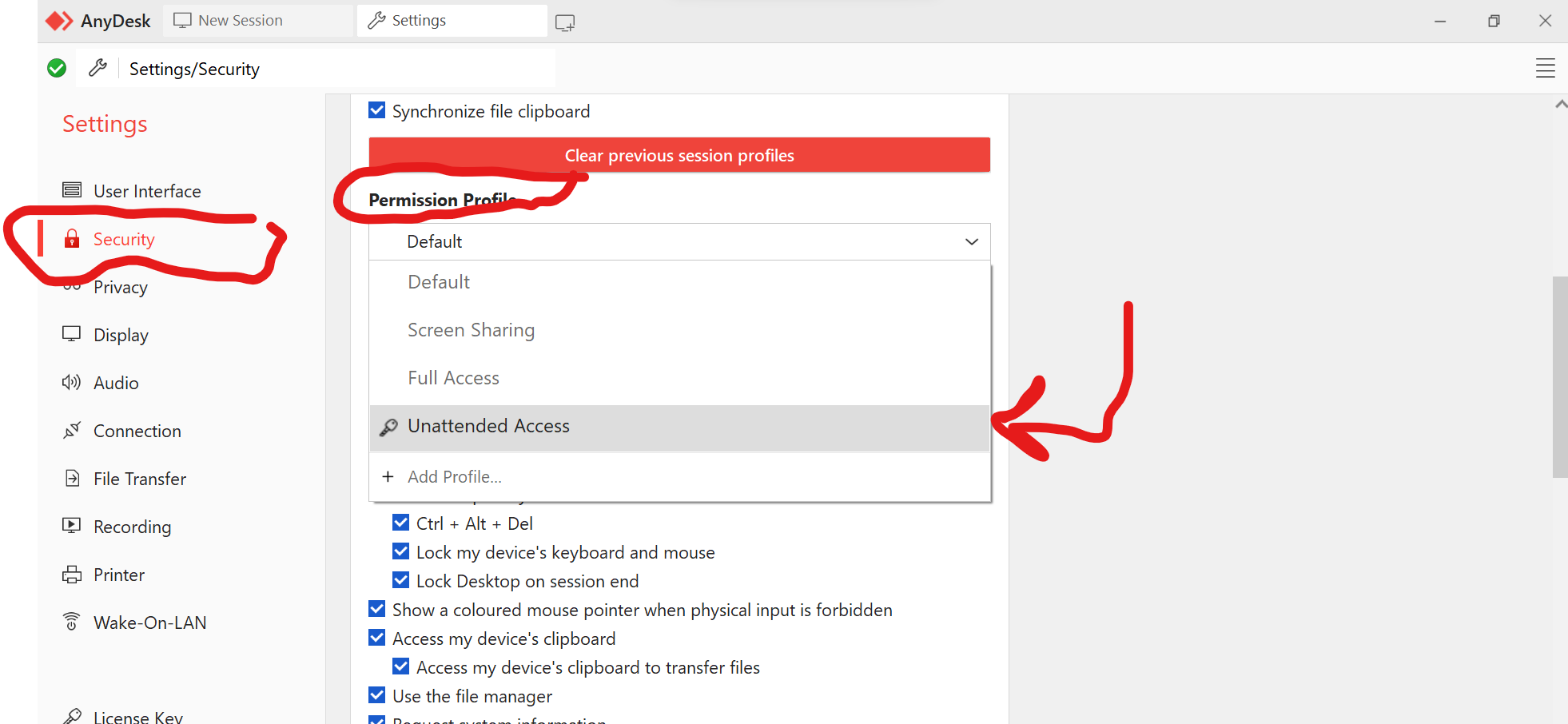
Task: Restore down the AnyDesk window
Action: (x=1494, y=21)
